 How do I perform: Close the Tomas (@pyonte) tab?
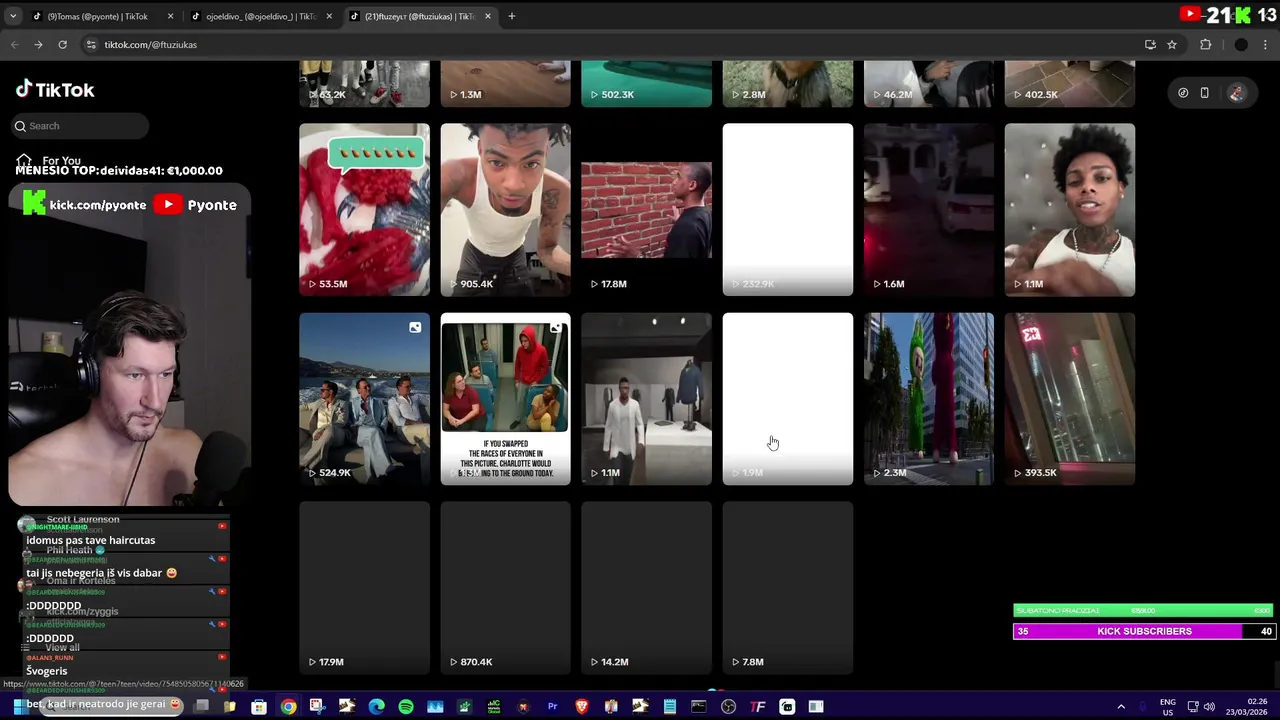coord(170,16)
